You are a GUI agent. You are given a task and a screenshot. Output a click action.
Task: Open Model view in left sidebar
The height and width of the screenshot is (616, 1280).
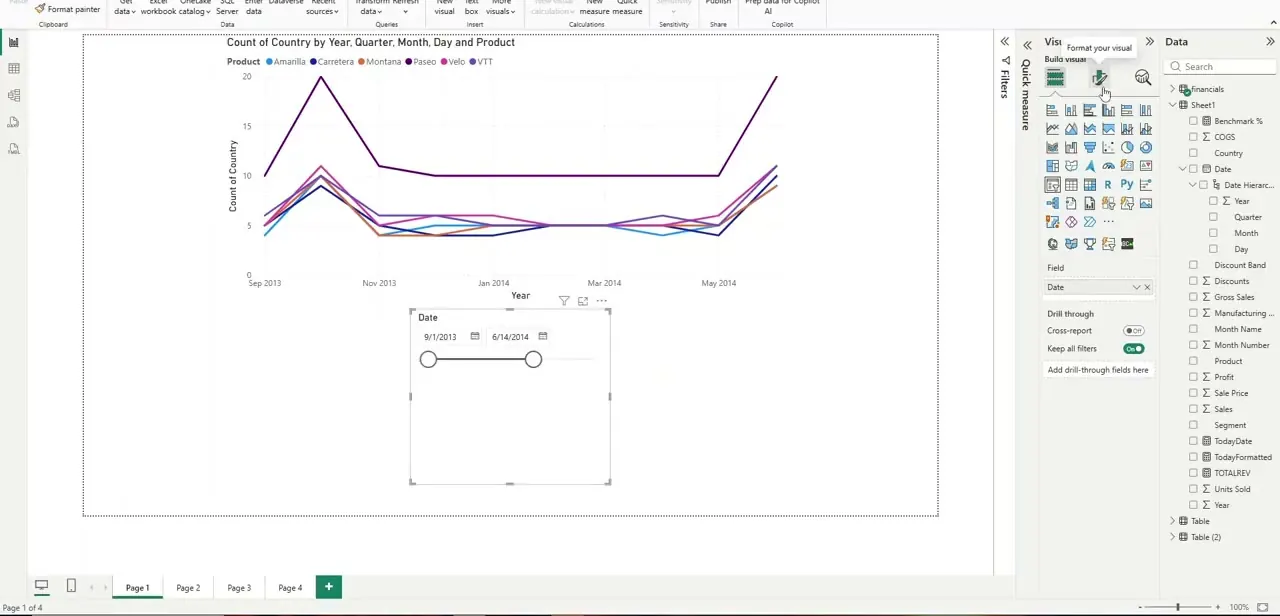click(14, 96)
